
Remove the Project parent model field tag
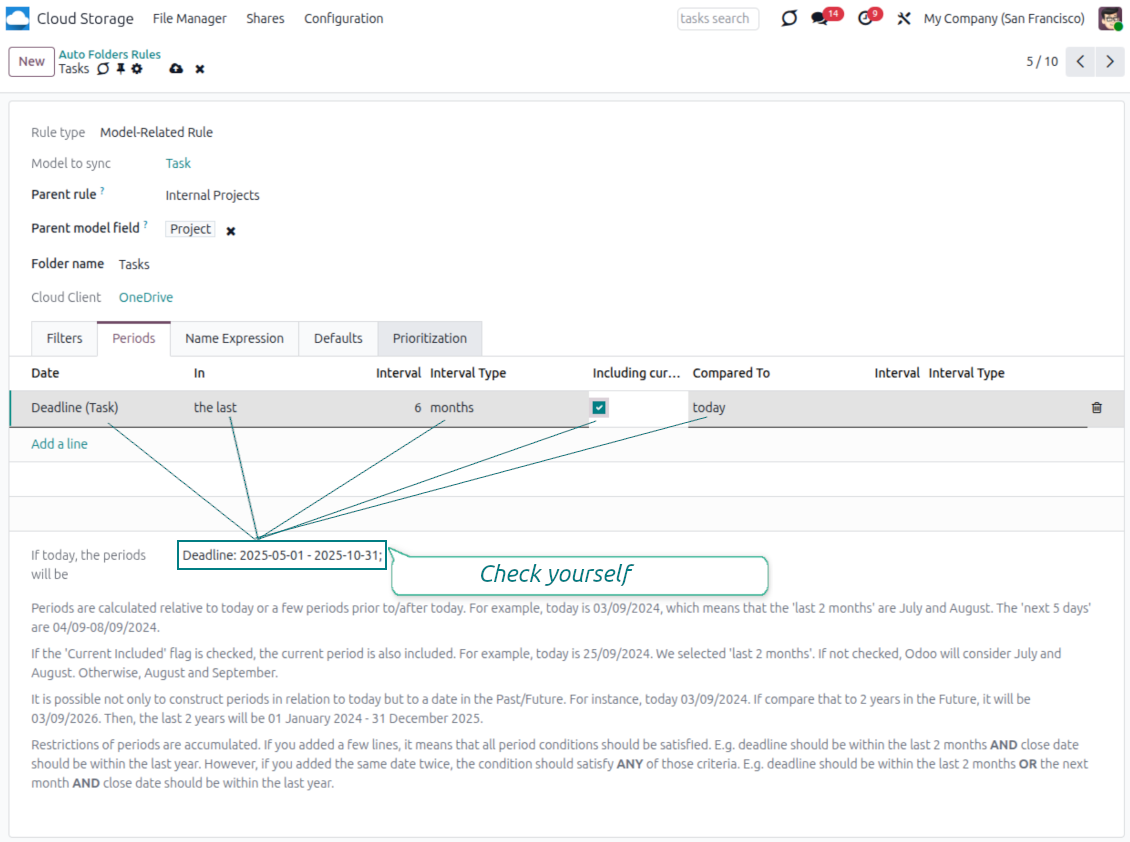click(x=231, y=231)
